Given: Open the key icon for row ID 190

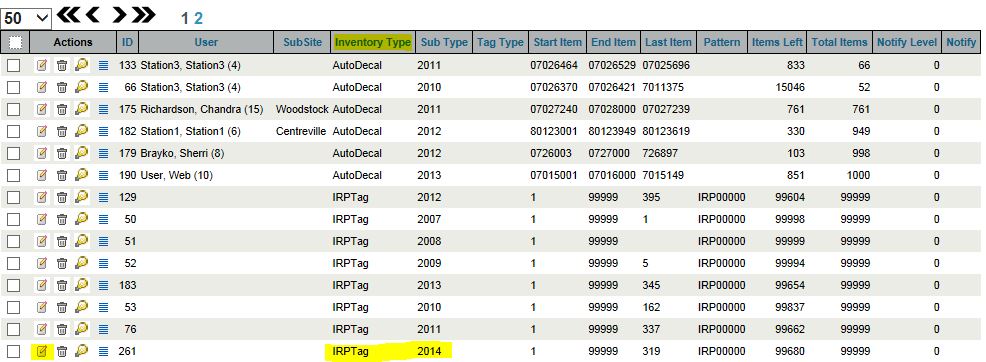Looking at the screenshot, I should pos(82,175).
